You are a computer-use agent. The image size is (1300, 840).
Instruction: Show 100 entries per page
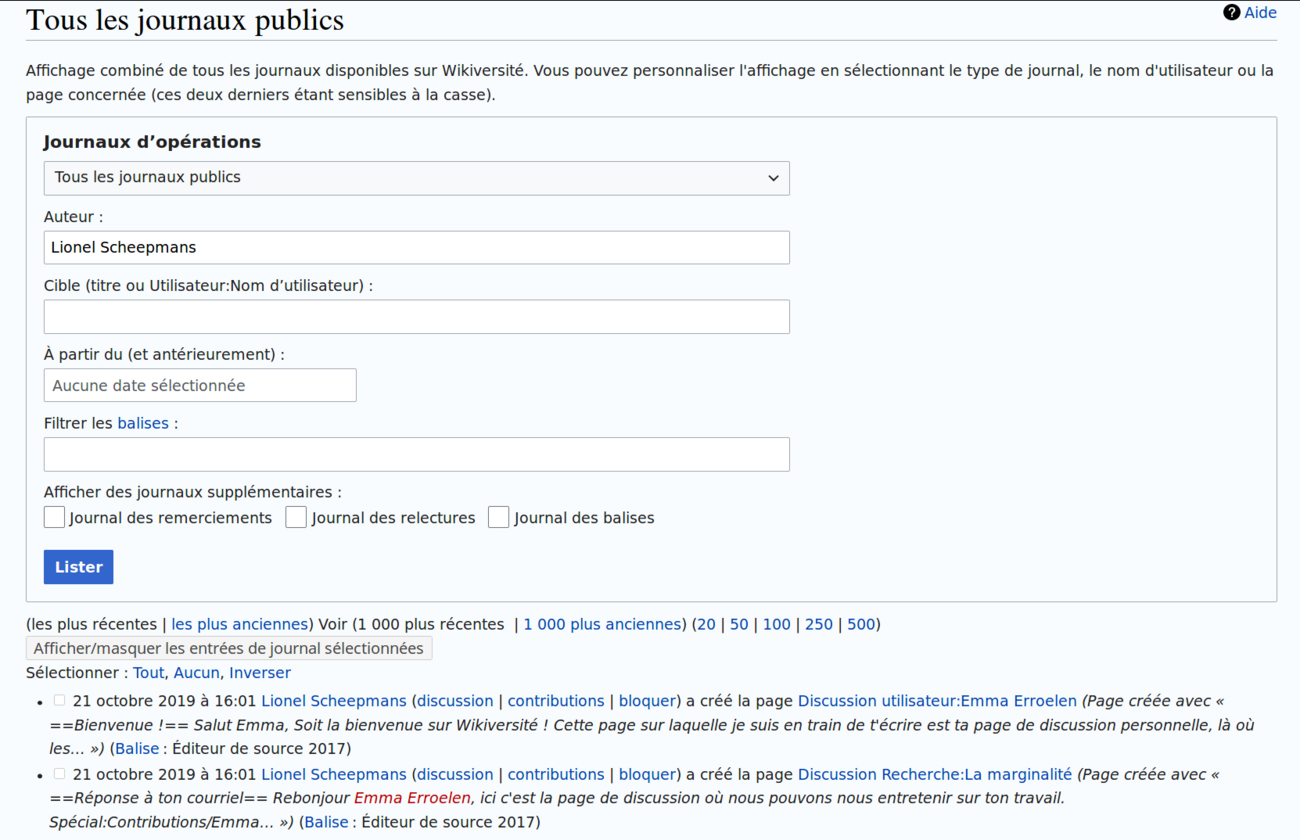click(x=777, y=624)
